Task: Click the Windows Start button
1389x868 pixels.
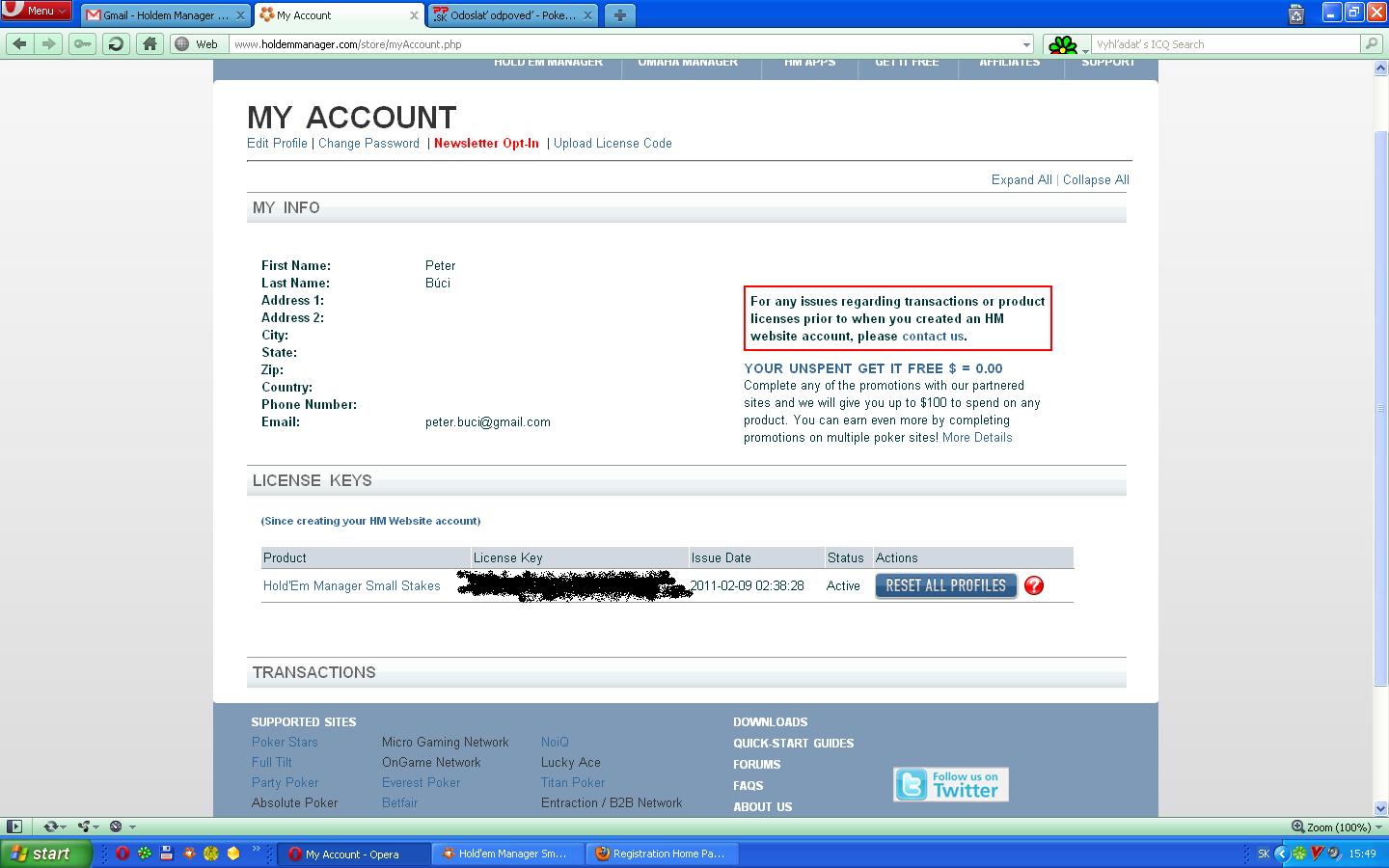Action: click(x=46, y=854)
